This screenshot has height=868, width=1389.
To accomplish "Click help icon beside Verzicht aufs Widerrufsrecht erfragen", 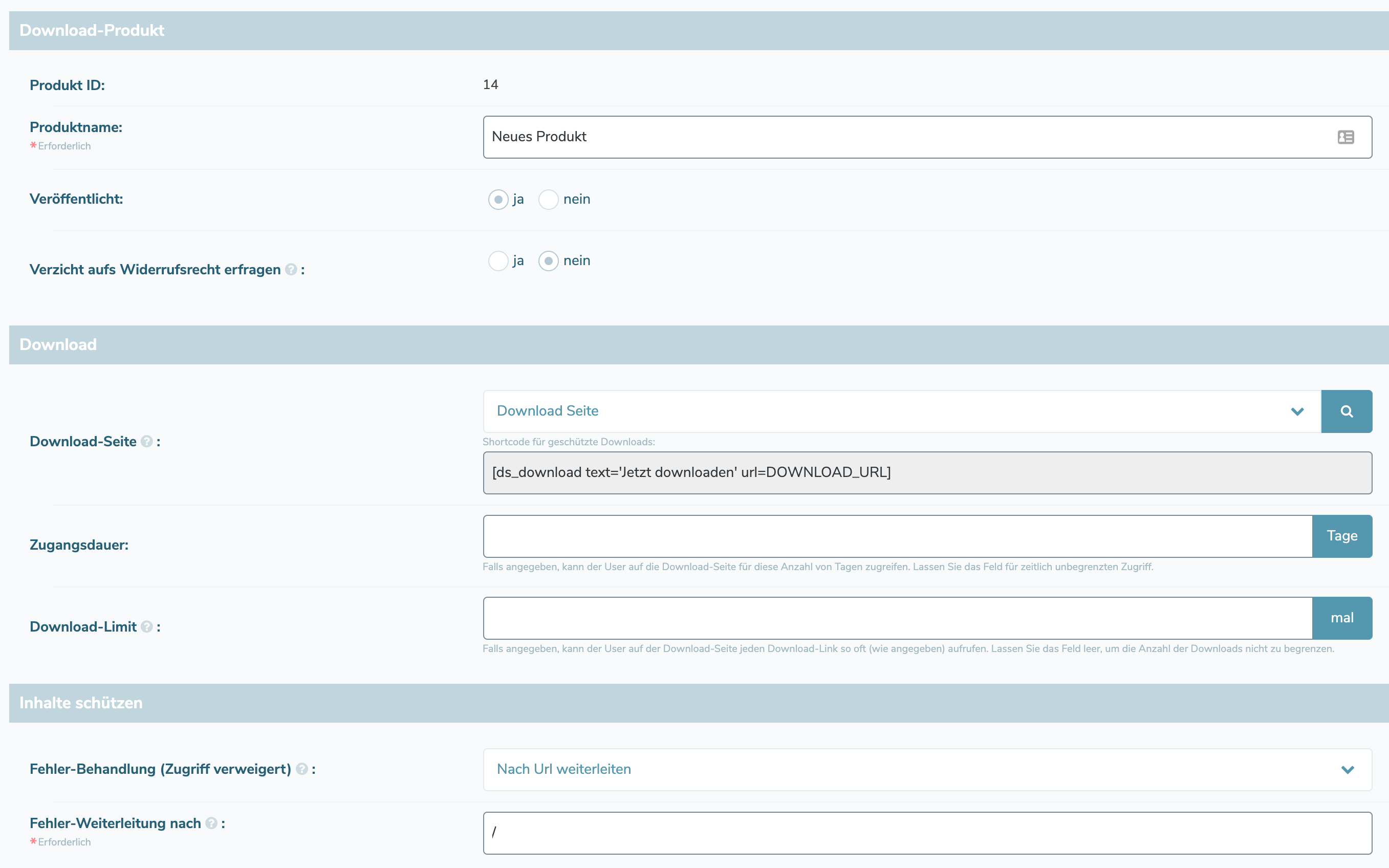I will pyautogui.click(x=291, y=269).
